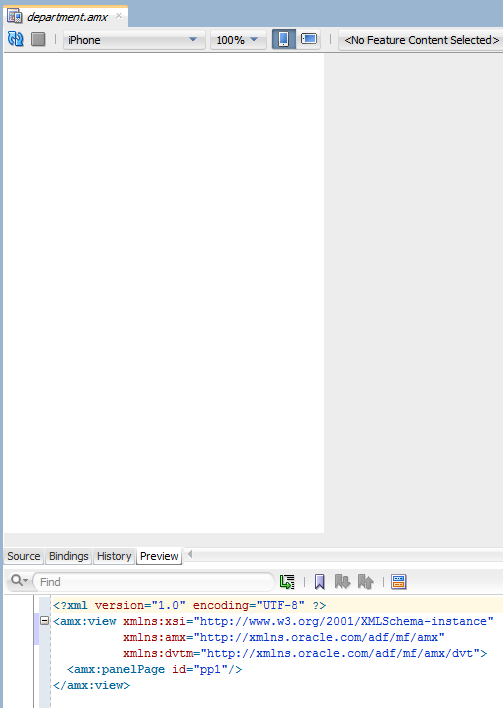Switch to the Source tab
Screen dimensions: 503x708
tap(23, 556)
